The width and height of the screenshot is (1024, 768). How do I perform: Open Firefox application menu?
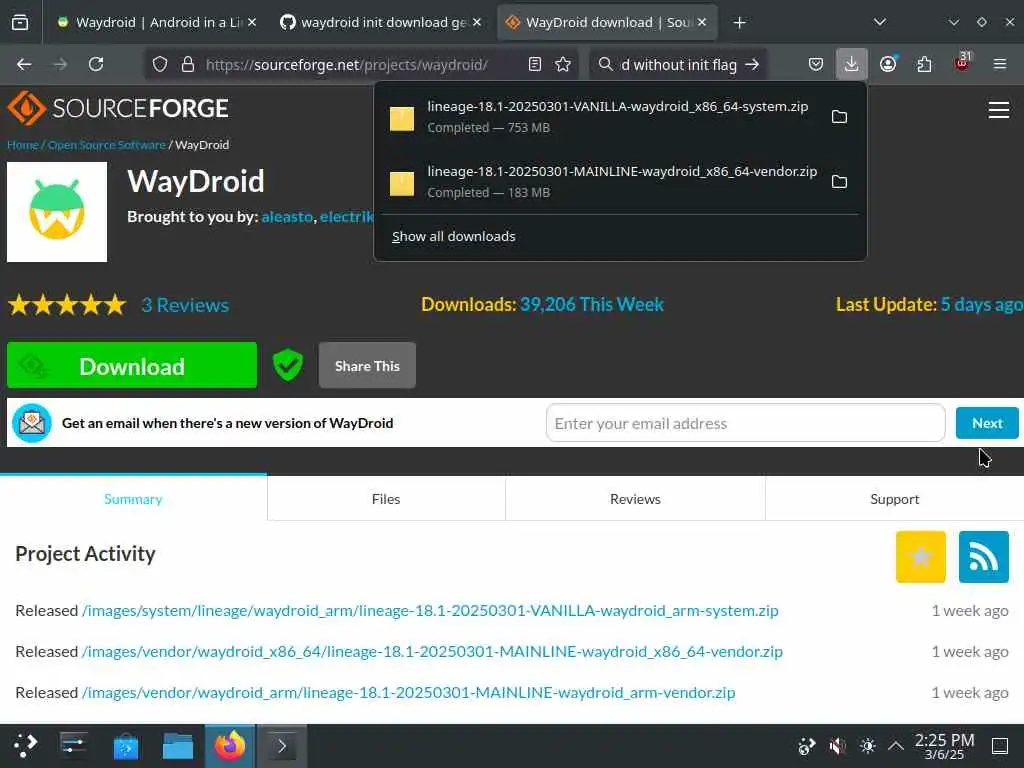point(1000,65)
